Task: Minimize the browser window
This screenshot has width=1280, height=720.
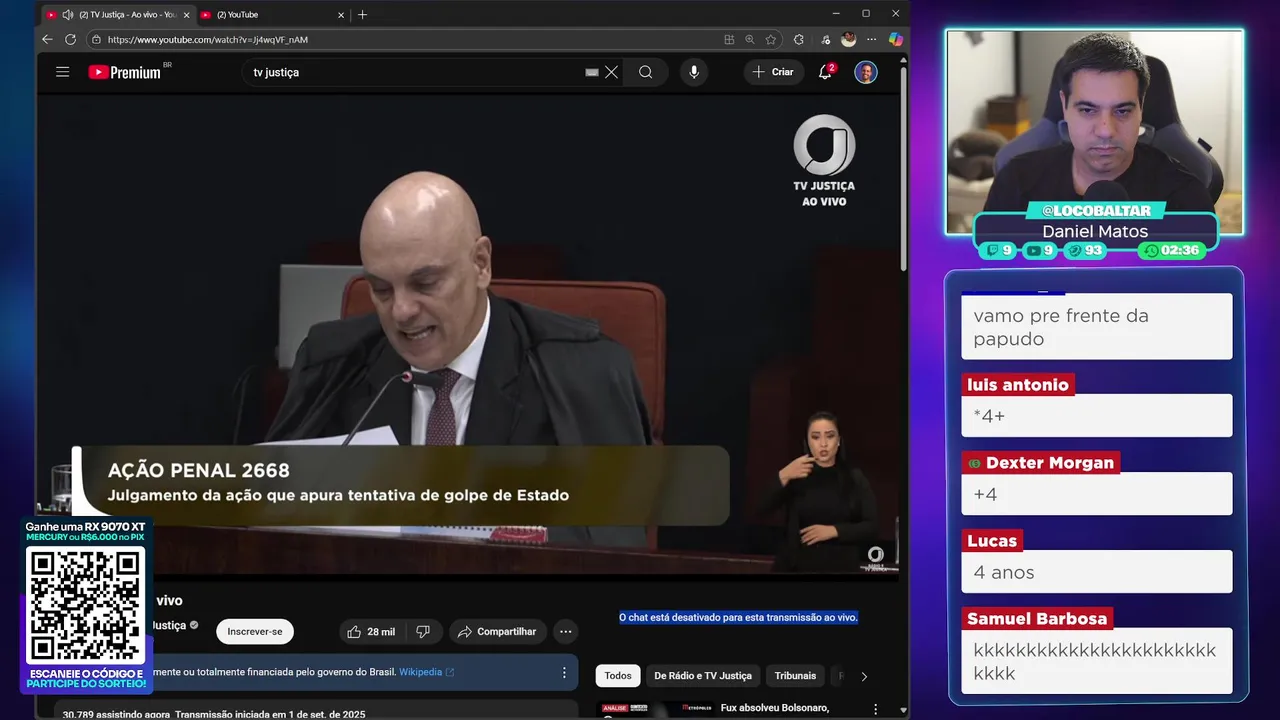Action: click(836, 14)
